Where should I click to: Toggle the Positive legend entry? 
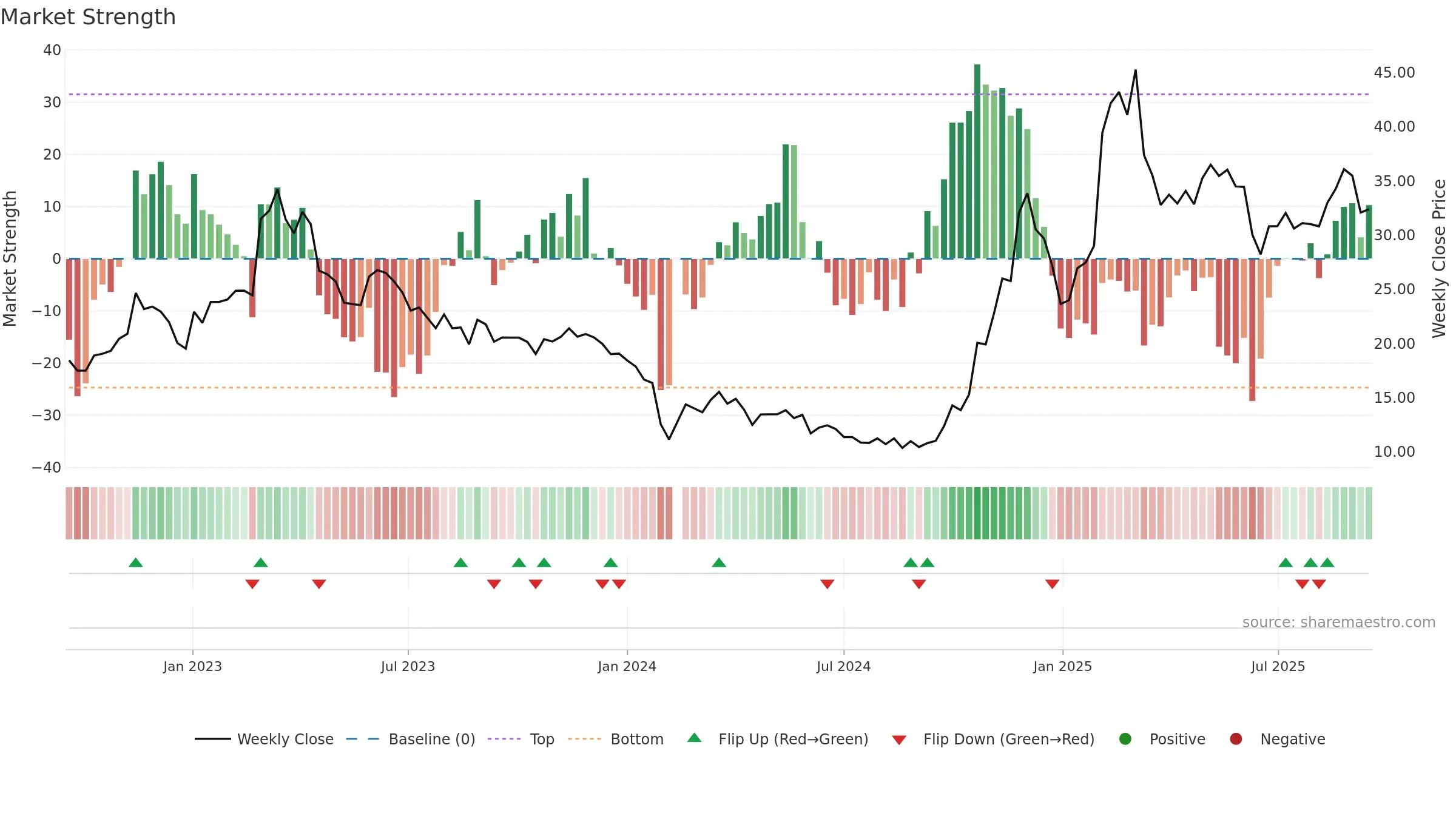(x=1162, y=739)
